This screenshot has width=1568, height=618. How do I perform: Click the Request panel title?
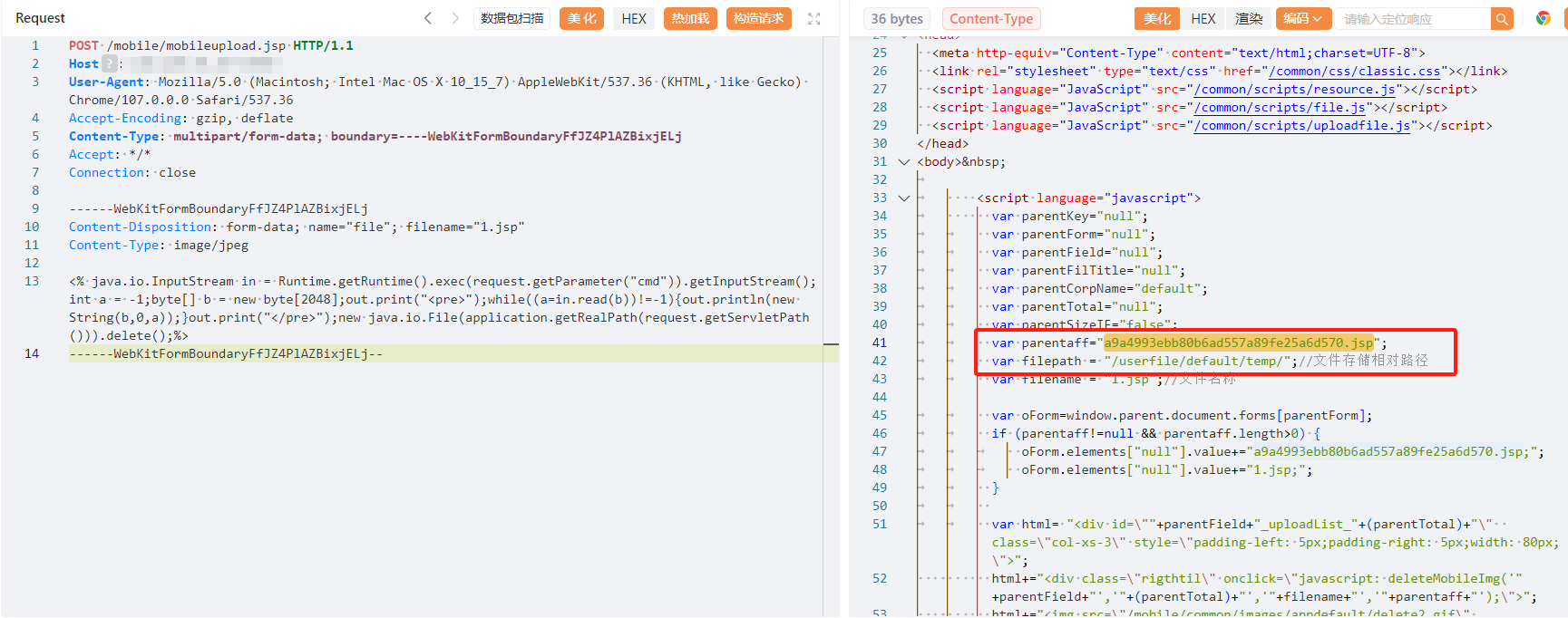(40, 18)
